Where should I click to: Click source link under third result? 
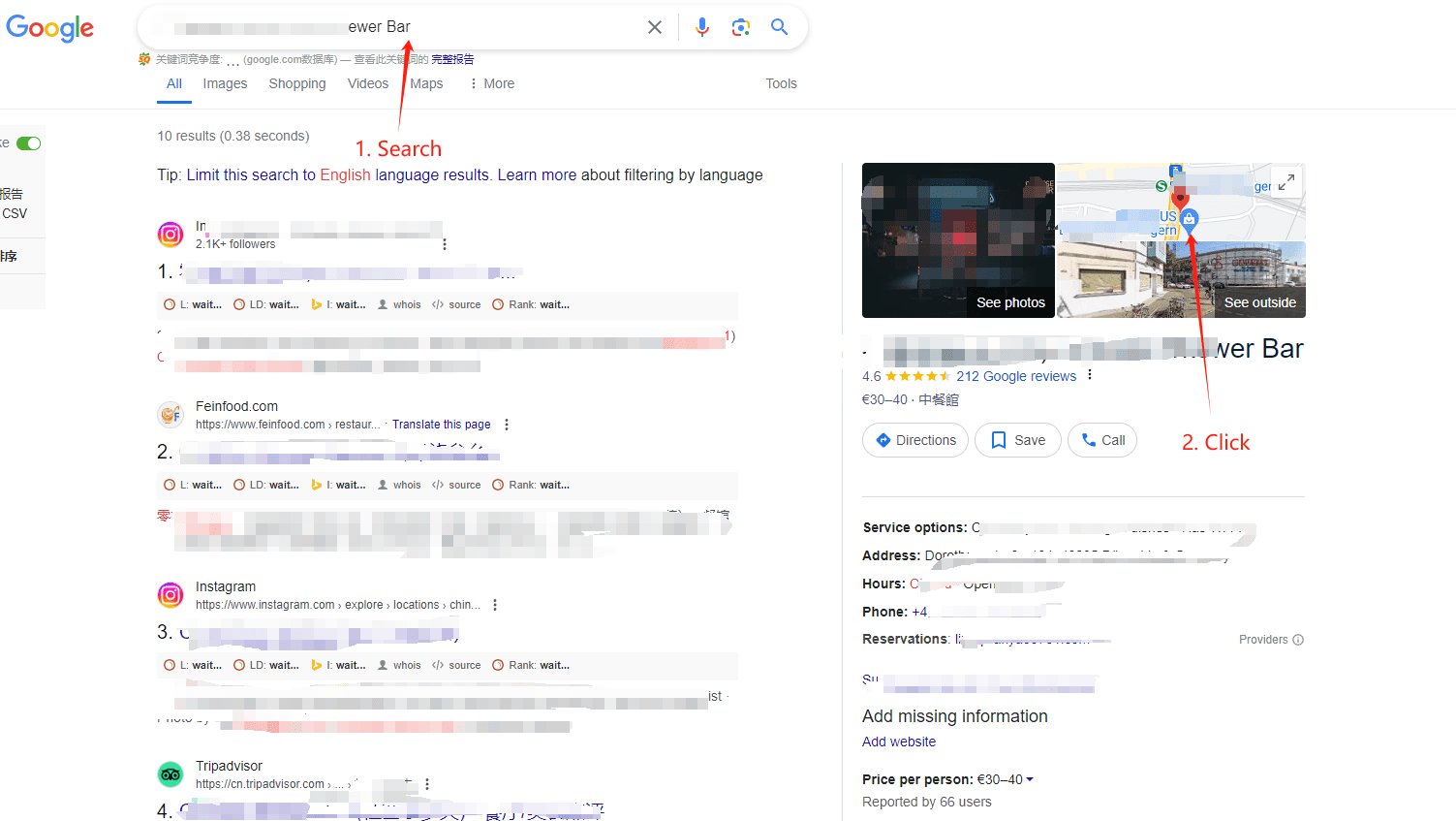point(456,665)
